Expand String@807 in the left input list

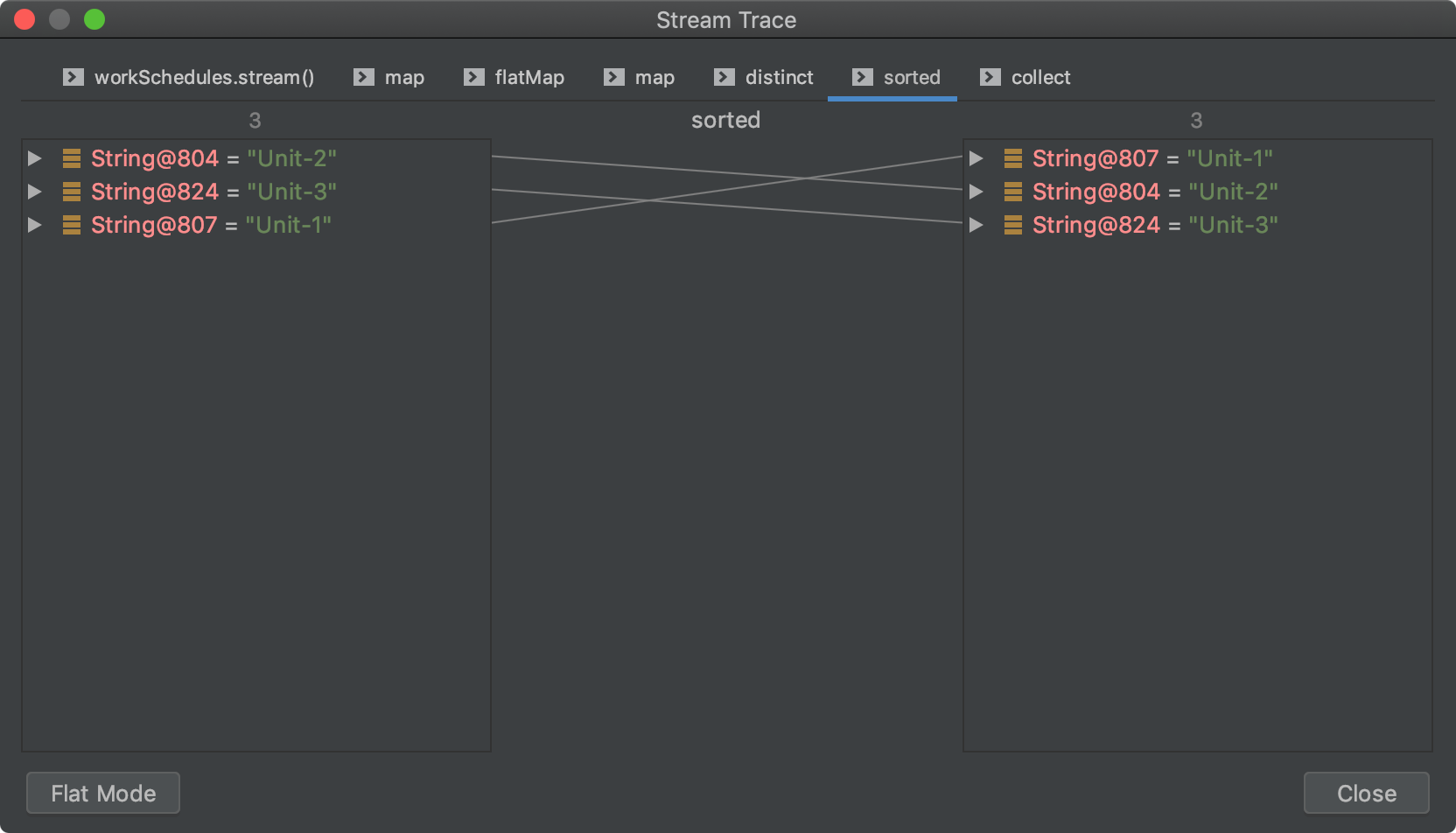[35, 225]
